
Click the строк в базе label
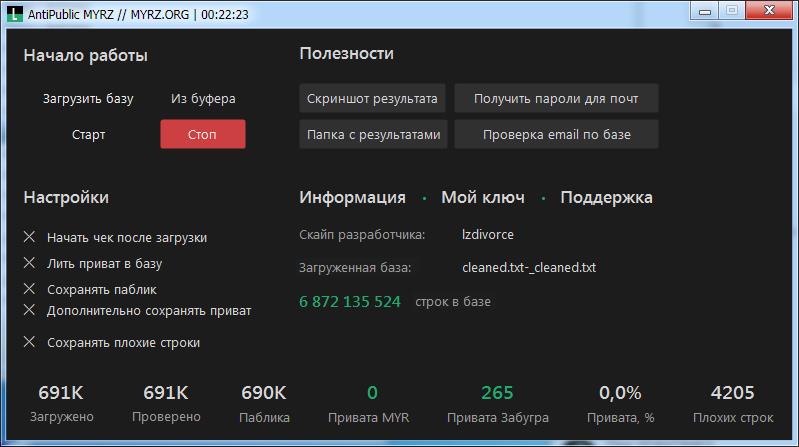coord(453,302)
